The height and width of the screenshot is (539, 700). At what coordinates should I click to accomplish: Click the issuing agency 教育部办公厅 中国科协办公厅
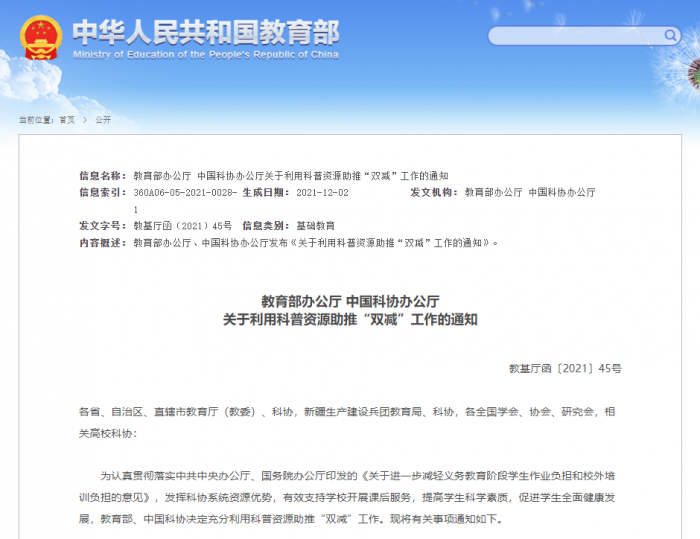pyautogui.click(x=530, y=192)
